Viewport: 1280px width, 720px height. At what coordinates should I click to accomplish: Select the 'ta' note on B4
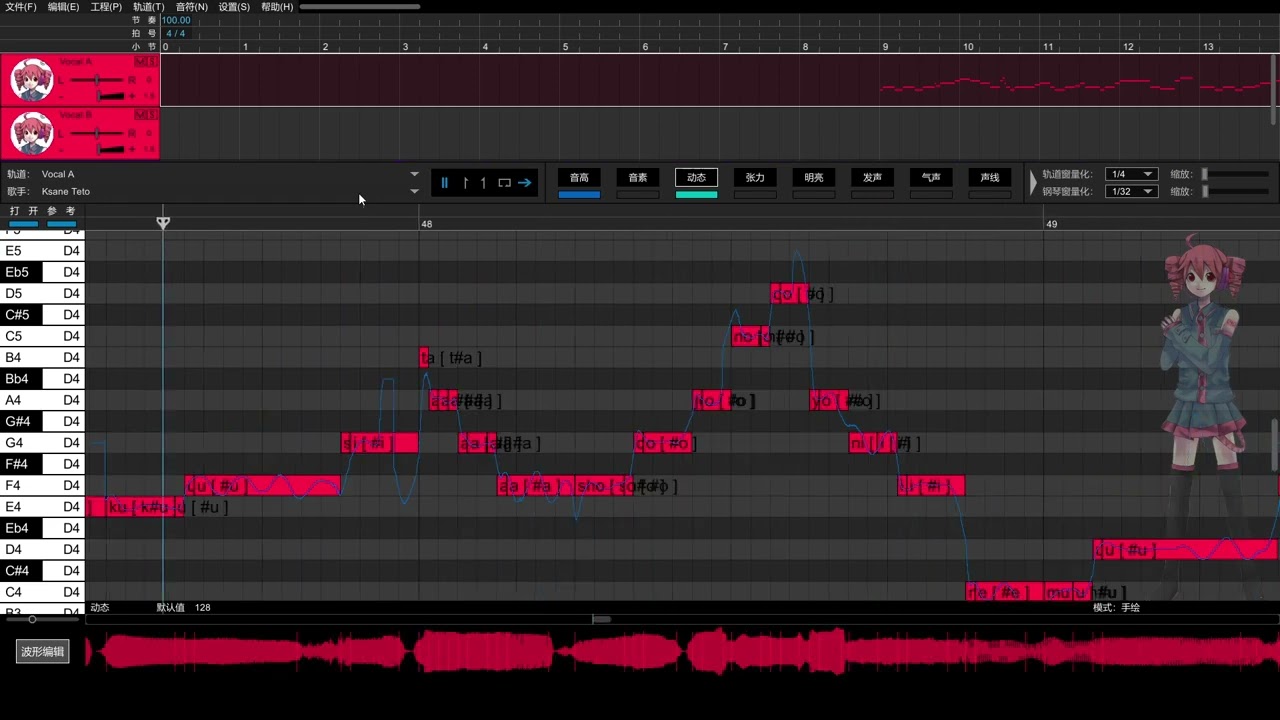[x=425, y=357]
